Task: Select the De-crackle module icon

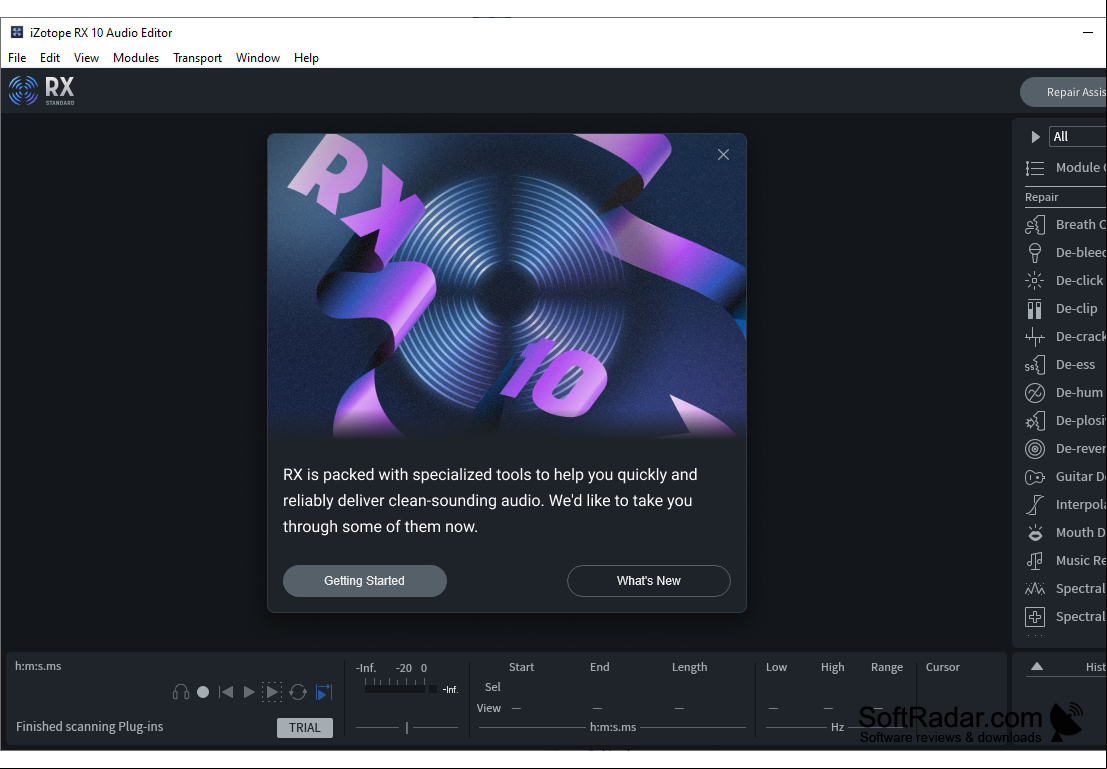Action: click(x=1035, y=337)
